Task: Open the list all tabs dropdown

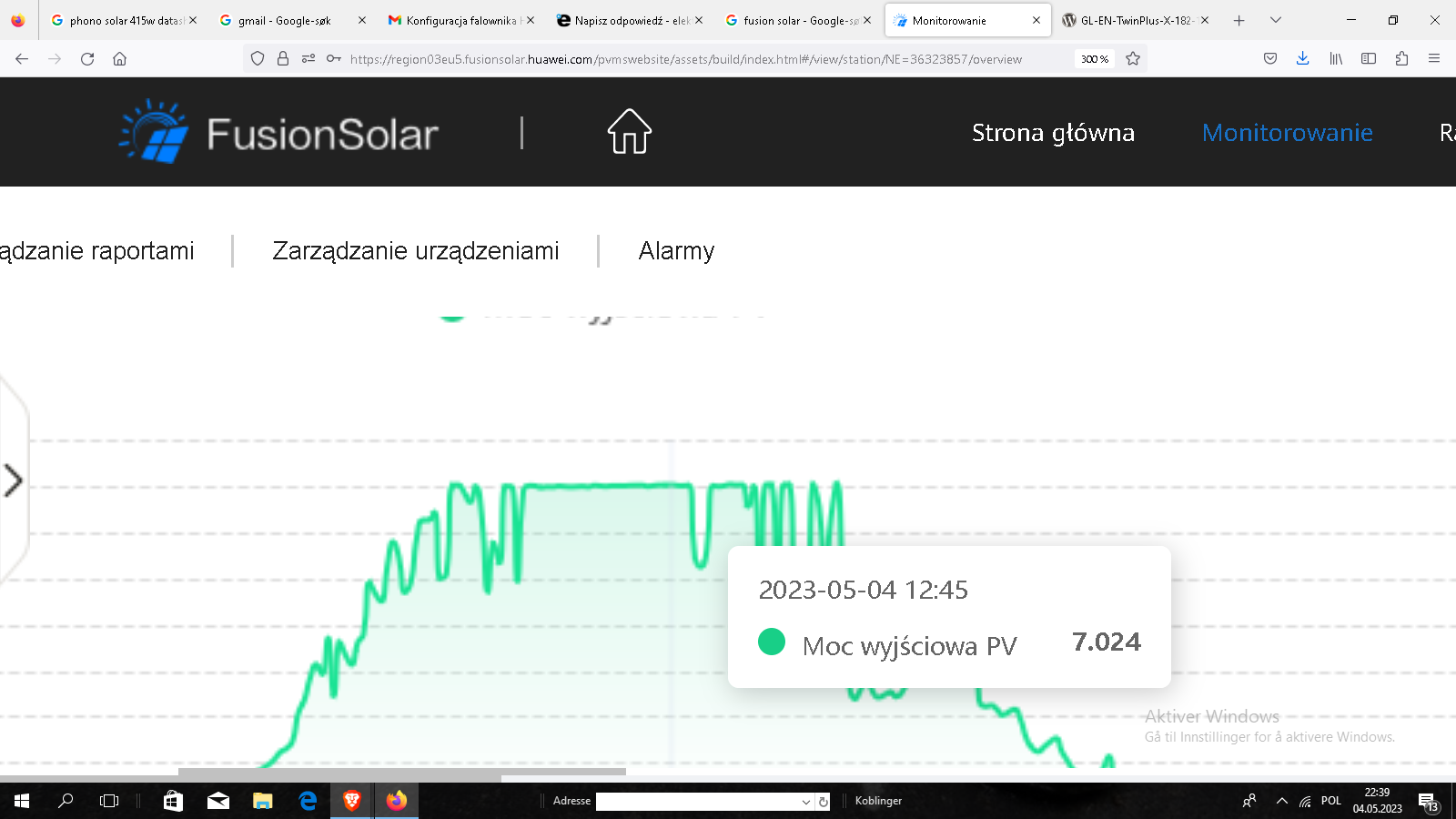Action: coord(1276,20)
